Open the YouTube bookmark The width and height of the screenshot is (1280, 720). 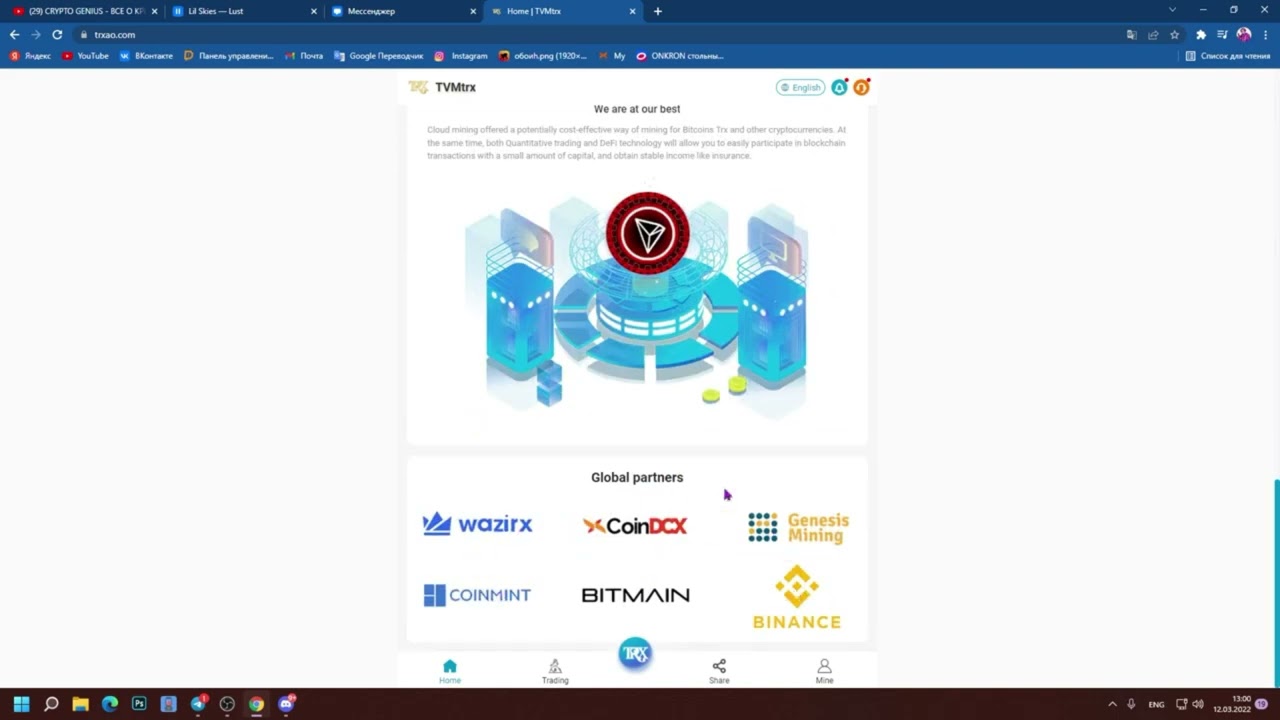pyautogui.click(x=85, y=56)
